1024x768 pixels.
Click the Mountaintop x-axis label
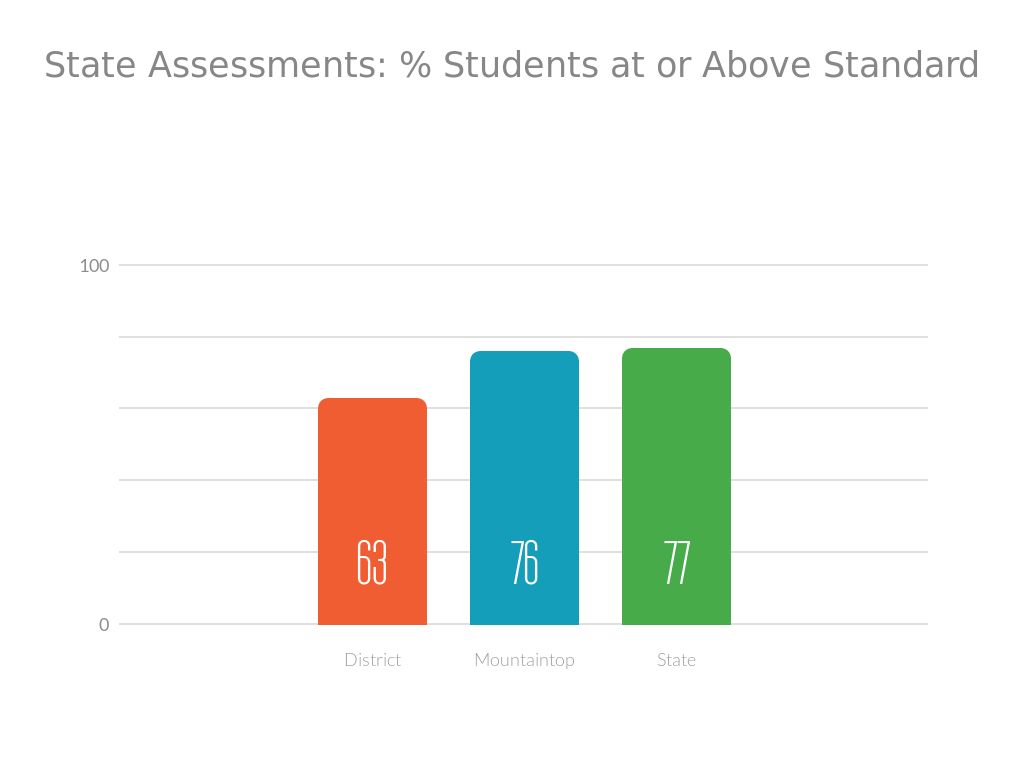524,660
